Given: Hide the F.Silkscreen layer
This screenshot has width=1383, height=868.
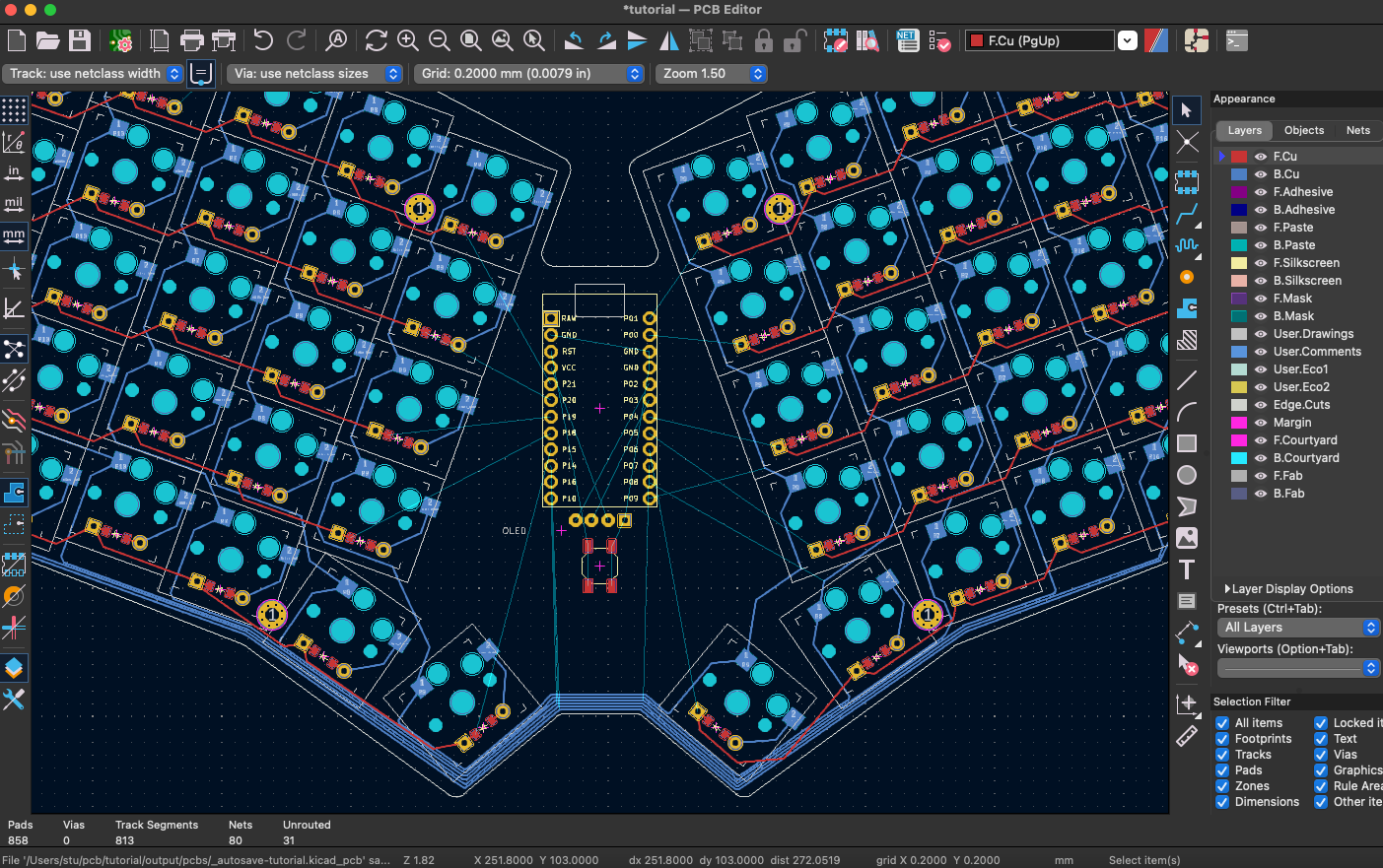Looking at the screenshot, I should (x=1261, y=262).
